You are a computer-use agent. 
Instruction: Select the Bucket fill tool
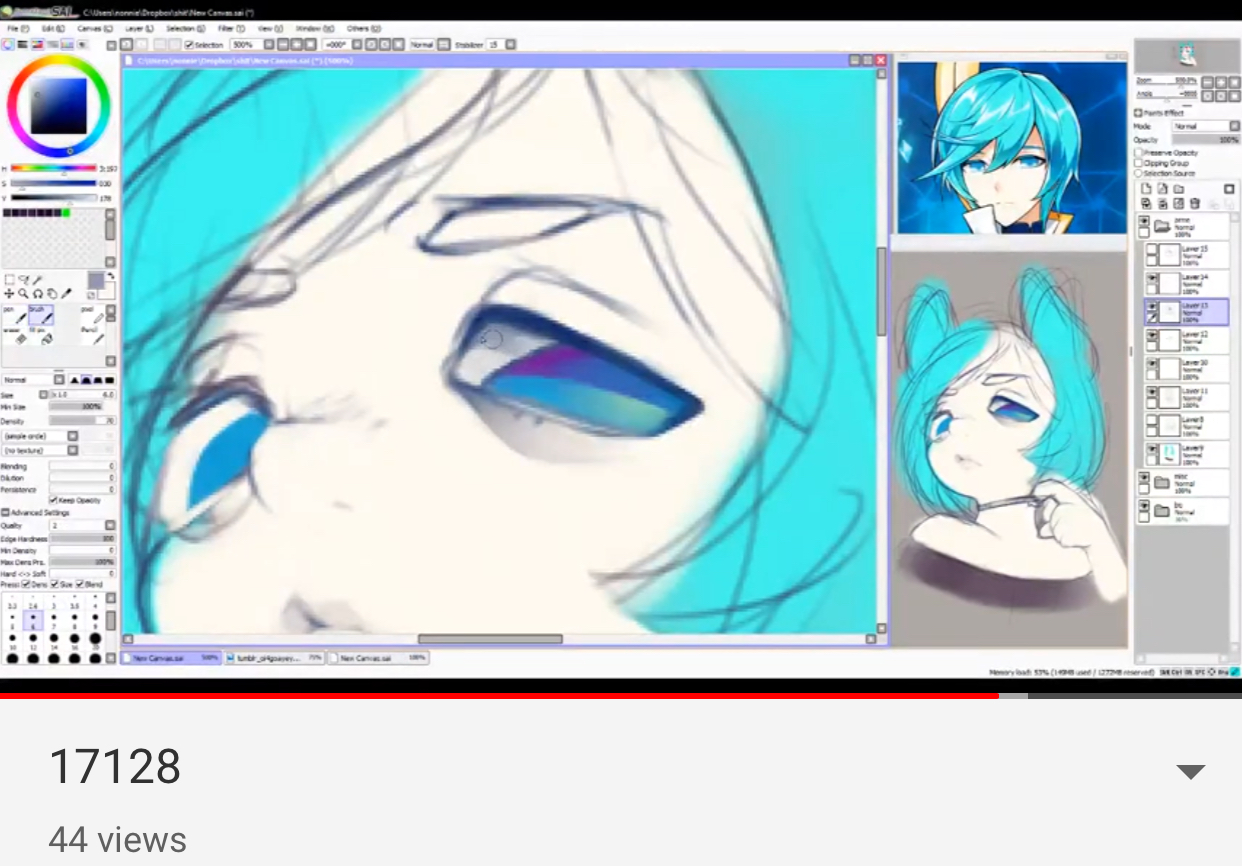(x=41, y=335)
